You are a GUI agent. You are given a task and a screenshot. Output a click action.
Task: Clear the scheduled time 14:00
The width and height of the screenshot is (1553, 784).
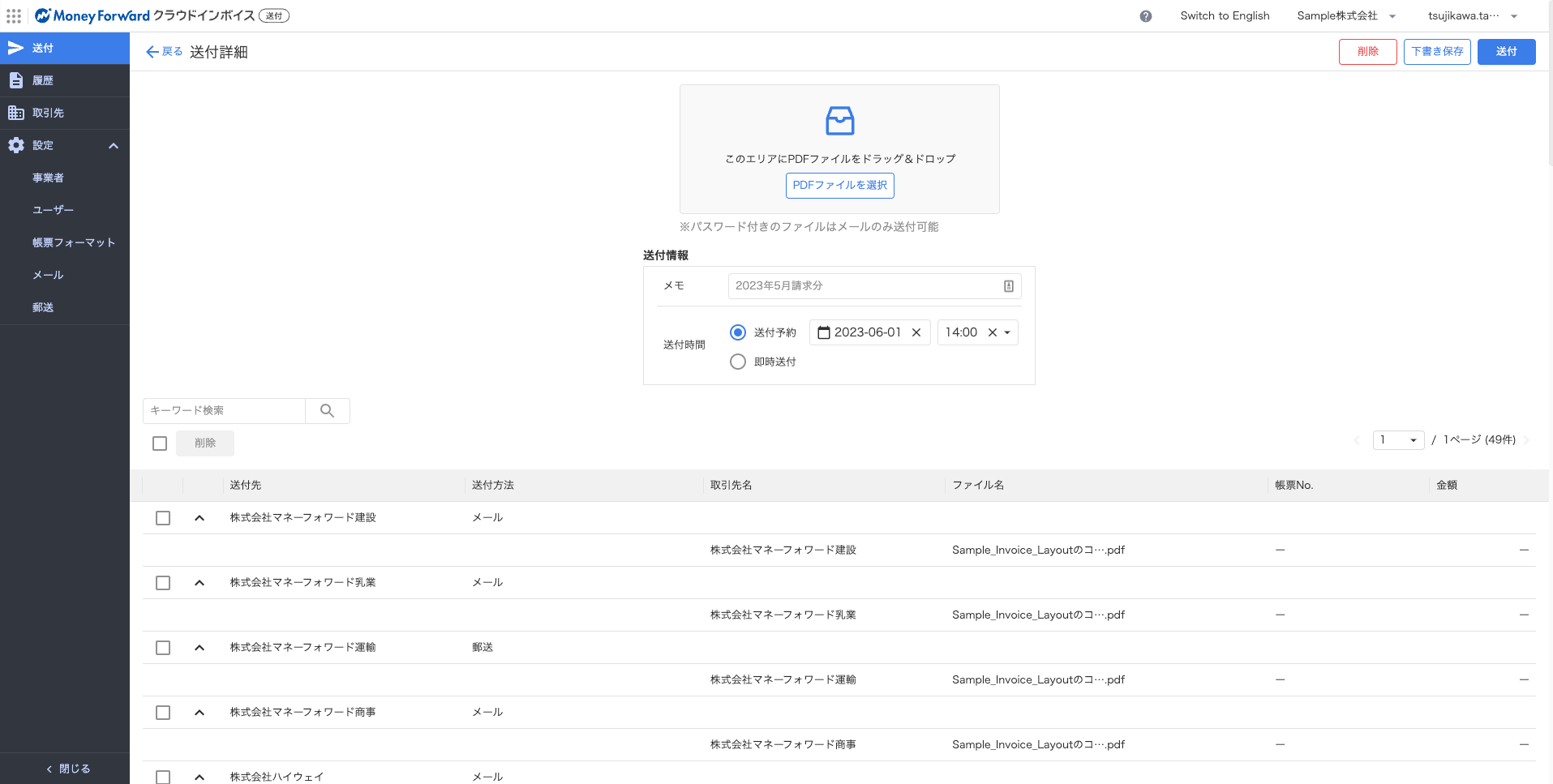[x=992, y=332]
